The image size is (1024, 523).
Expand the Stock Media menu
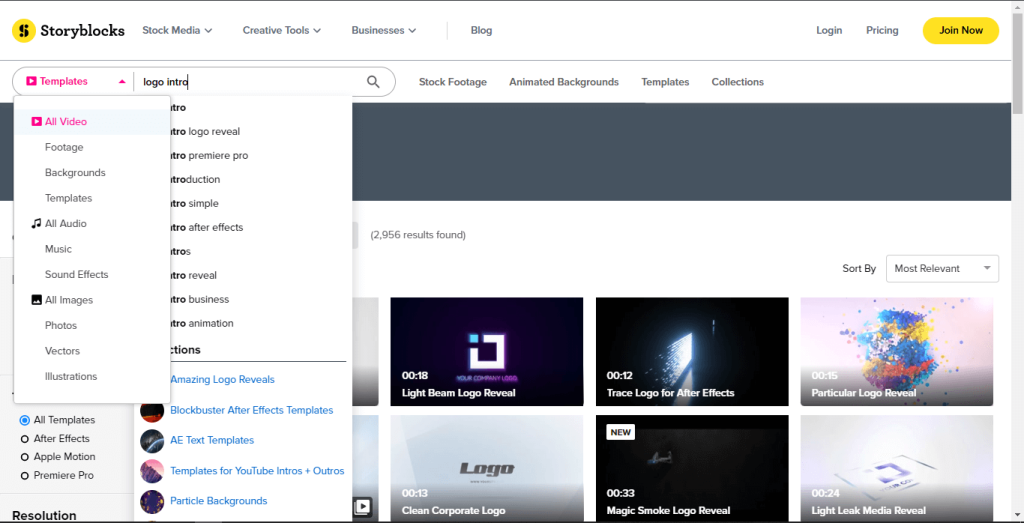177,30
